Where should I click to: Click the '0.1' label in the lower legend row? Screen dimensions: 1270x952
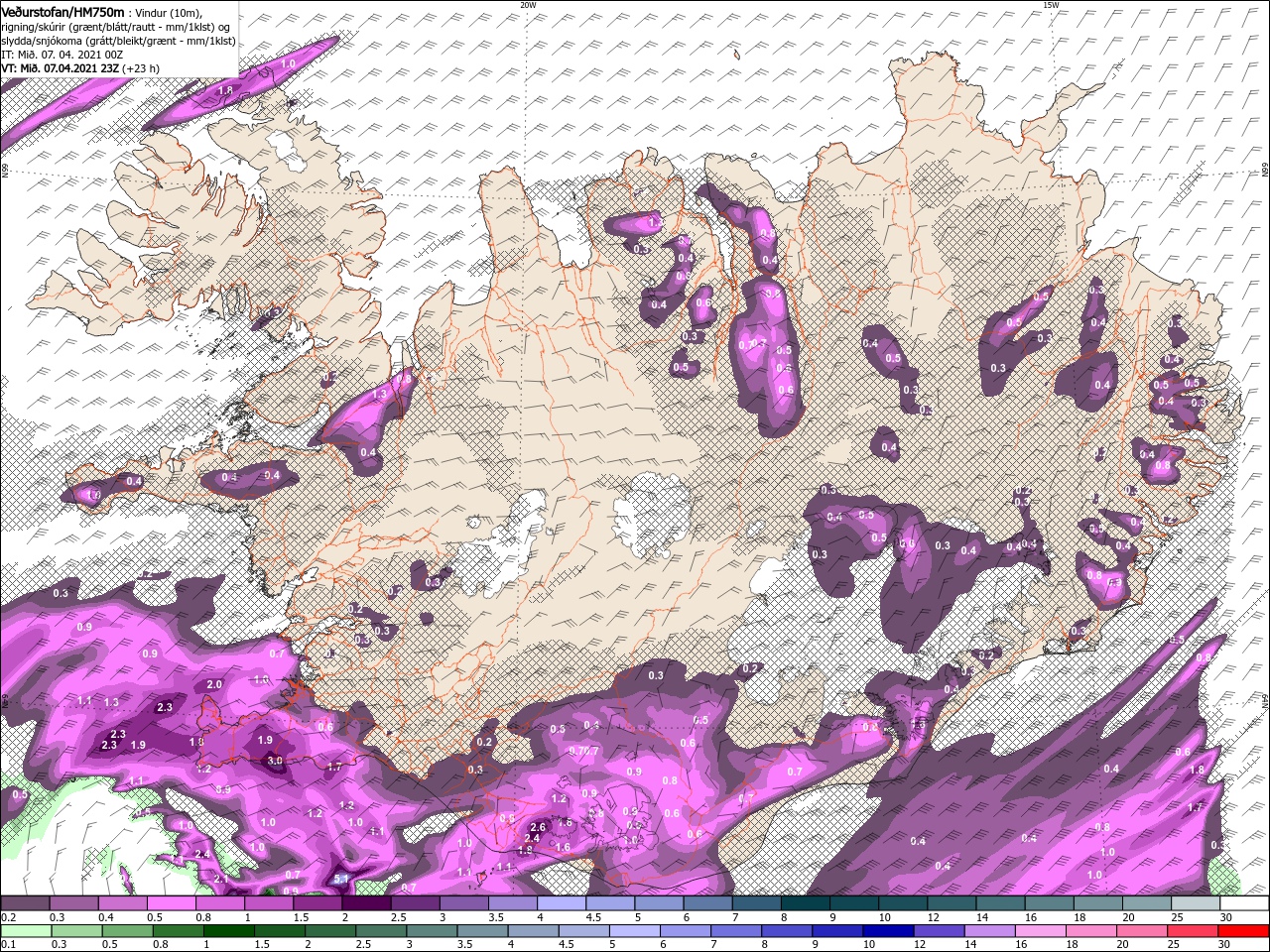pyautogui.click(x=7, y=944)
